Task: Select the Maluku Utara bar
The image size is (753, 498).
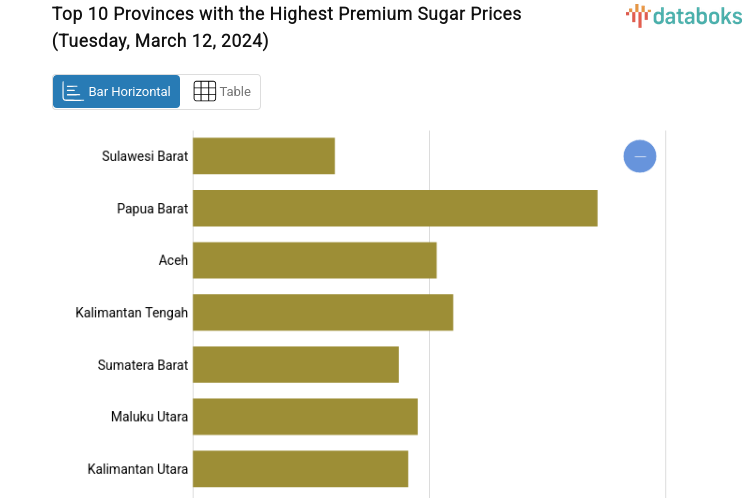Action: point(305,416)
